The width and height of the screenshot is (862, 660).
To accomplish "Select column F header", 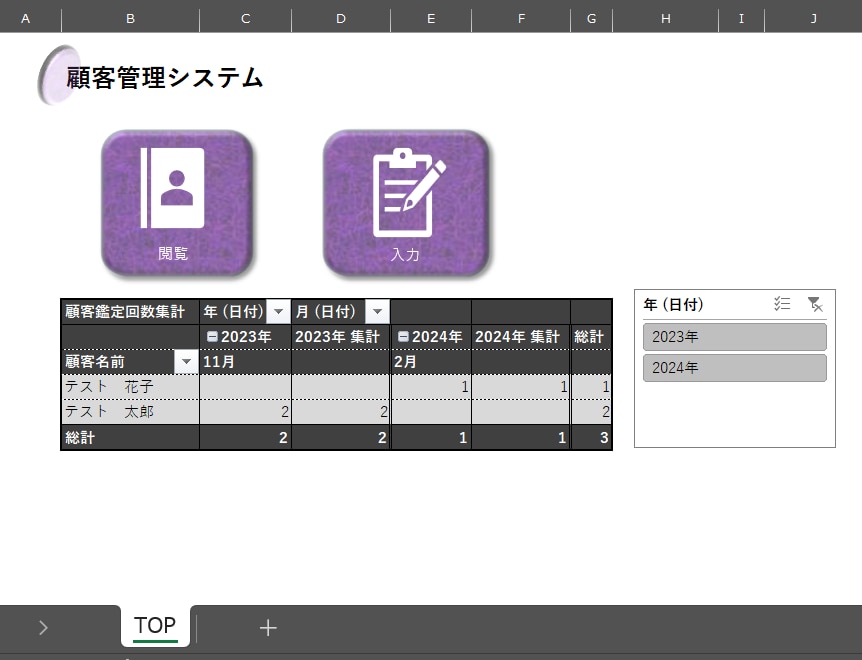I will (521, 19).
